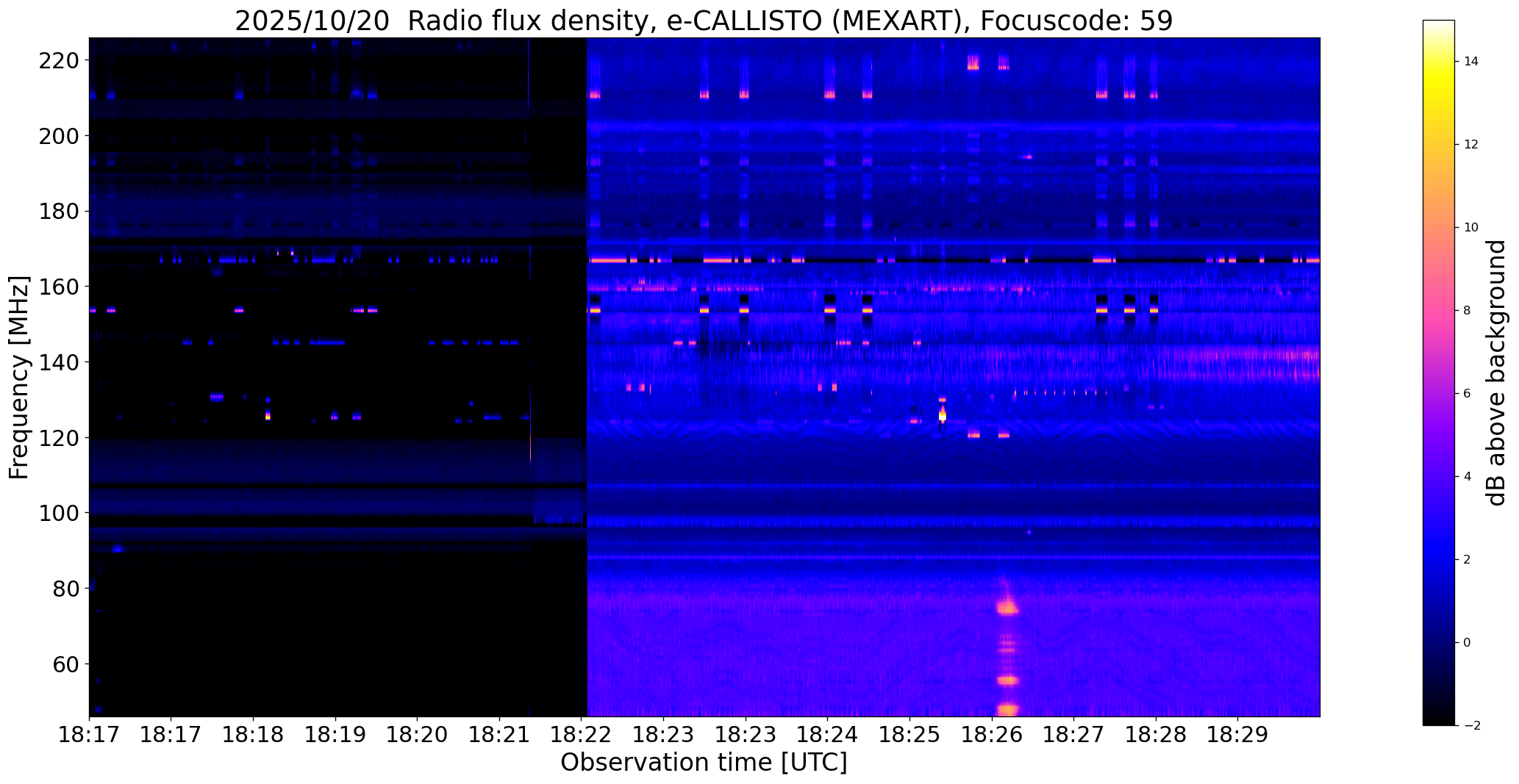The height and width of the screenshot is (784, 1519).
Task: Click the colorbar tick label −2
Action: [1471, 726]
